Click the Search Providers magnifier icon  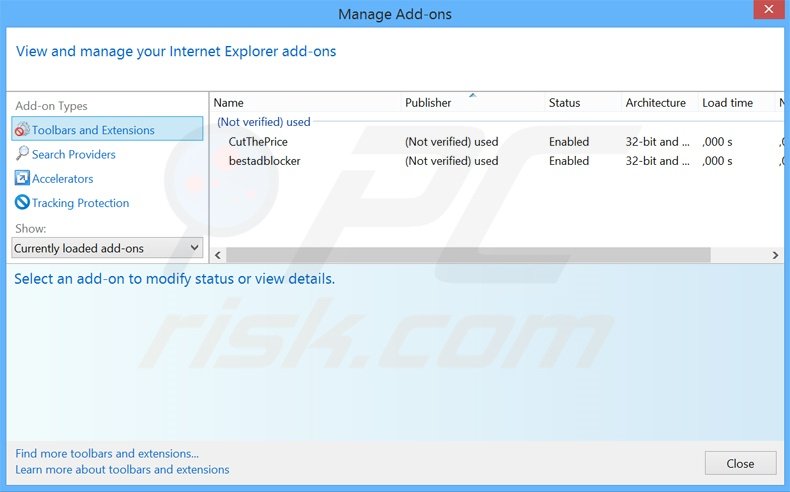[x=22, y=154]
